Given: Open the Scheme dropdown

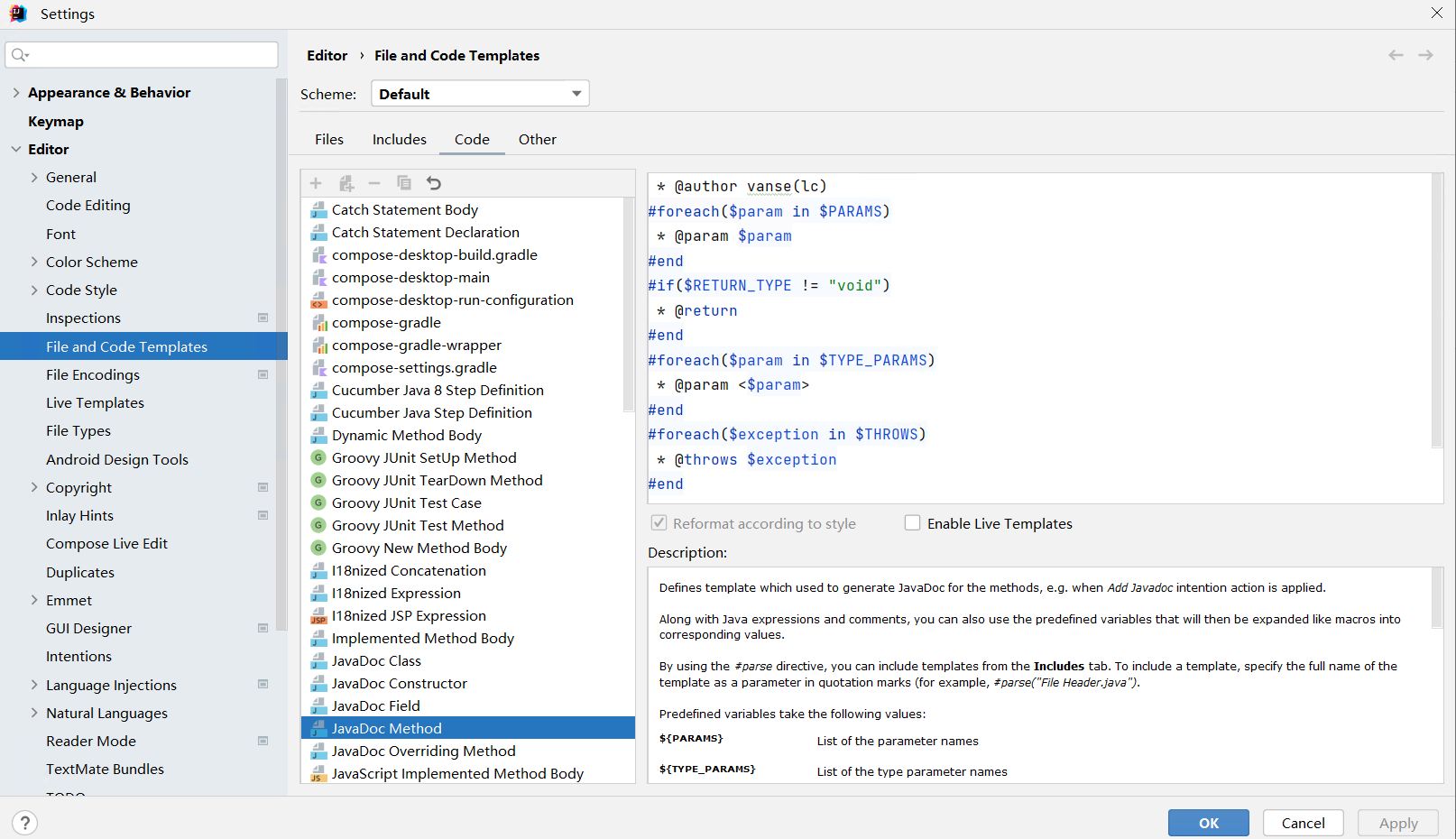Looking at the screenshot, I should 480,94.
